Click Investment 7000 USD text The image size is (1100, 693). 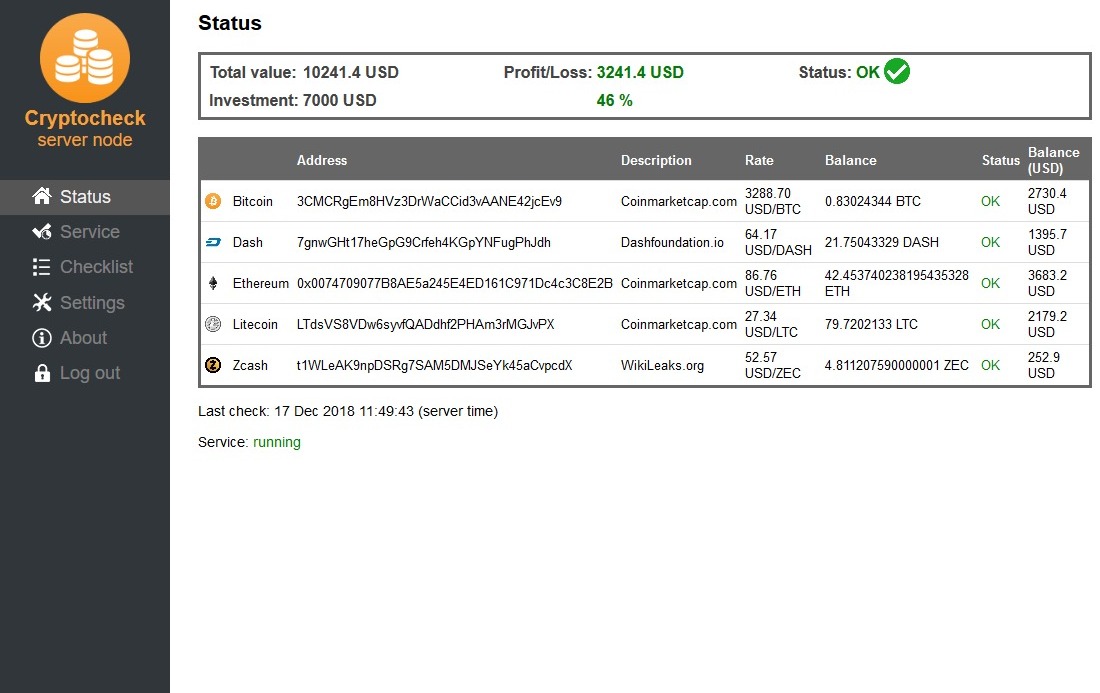pos(293,100)
